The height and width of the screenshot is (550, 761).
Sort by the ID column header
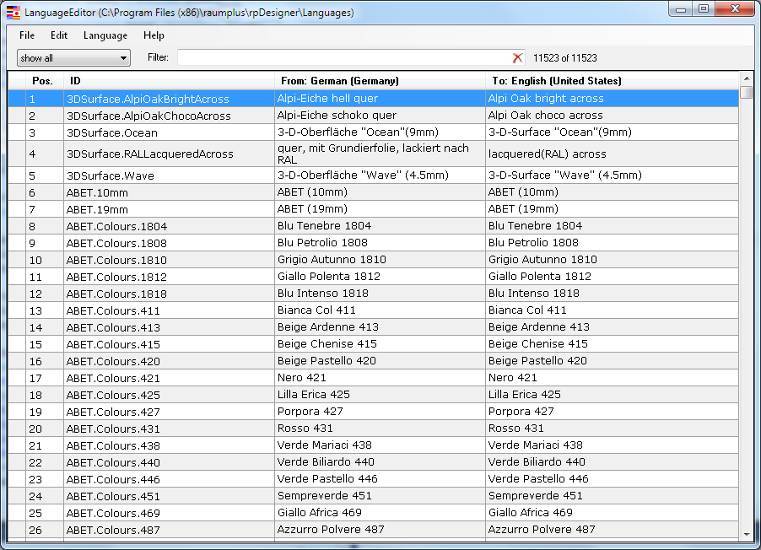[x=170, y=81]
